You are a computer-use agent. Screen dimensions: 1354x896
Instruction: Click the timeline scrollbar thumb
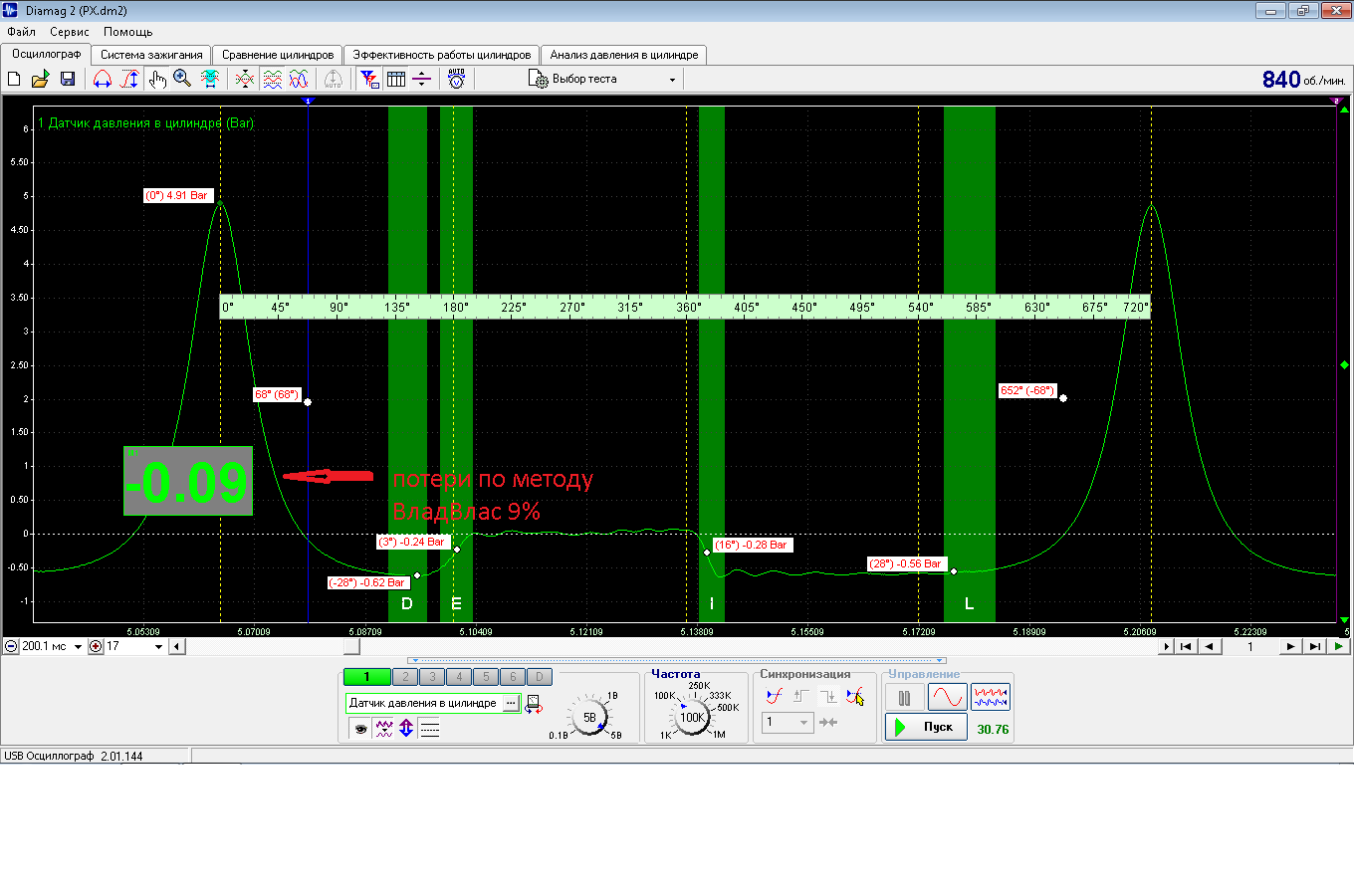[x=351, y=646]
